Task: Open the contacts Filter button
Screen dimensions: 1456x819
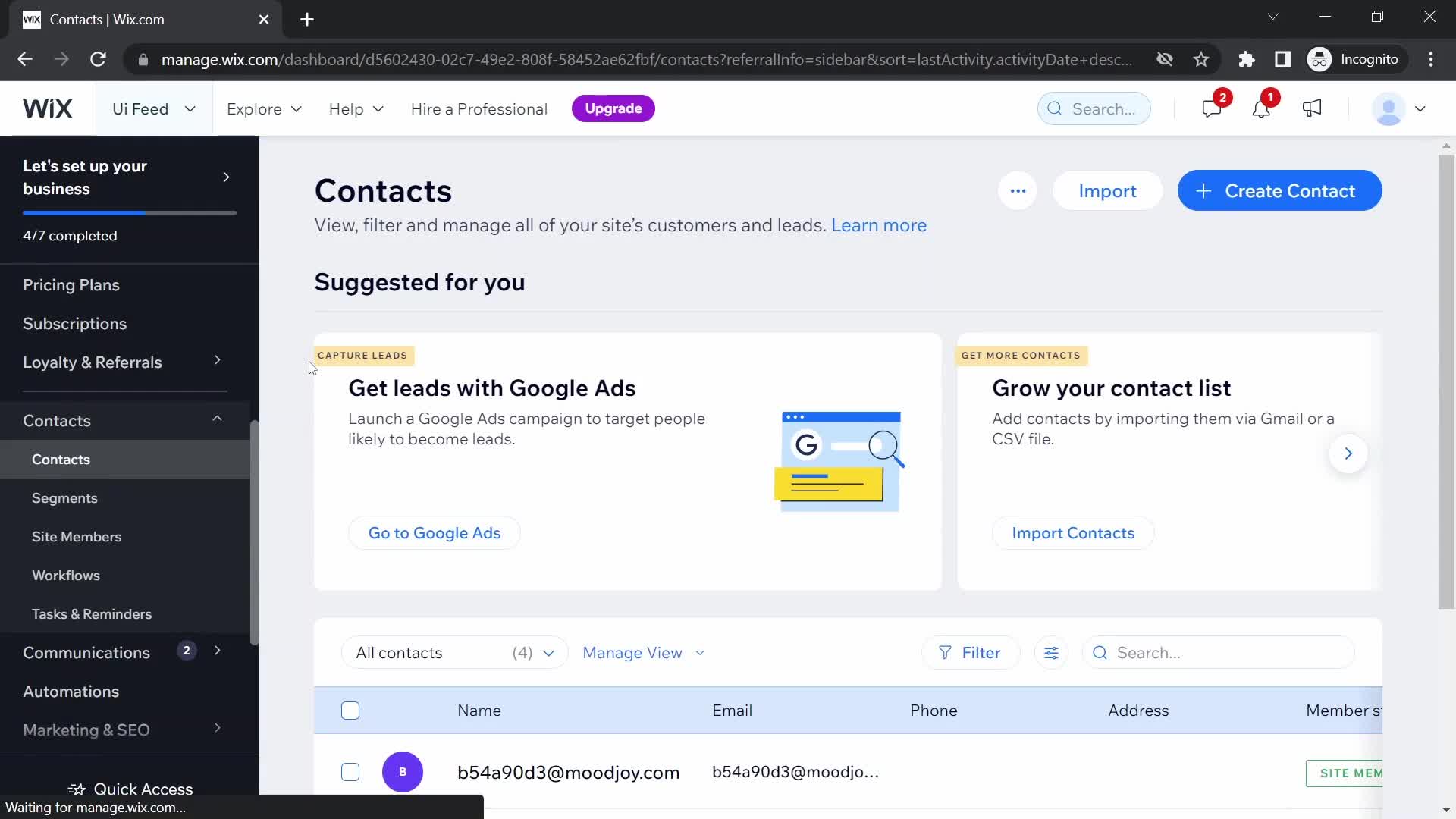Action: pyautogui.click(x=970, y=653)
